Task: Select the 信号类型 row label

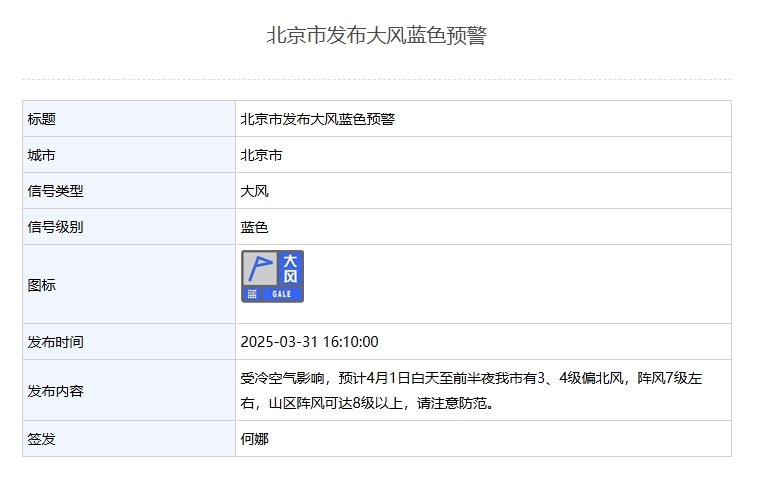Action: tap(56, 191)
